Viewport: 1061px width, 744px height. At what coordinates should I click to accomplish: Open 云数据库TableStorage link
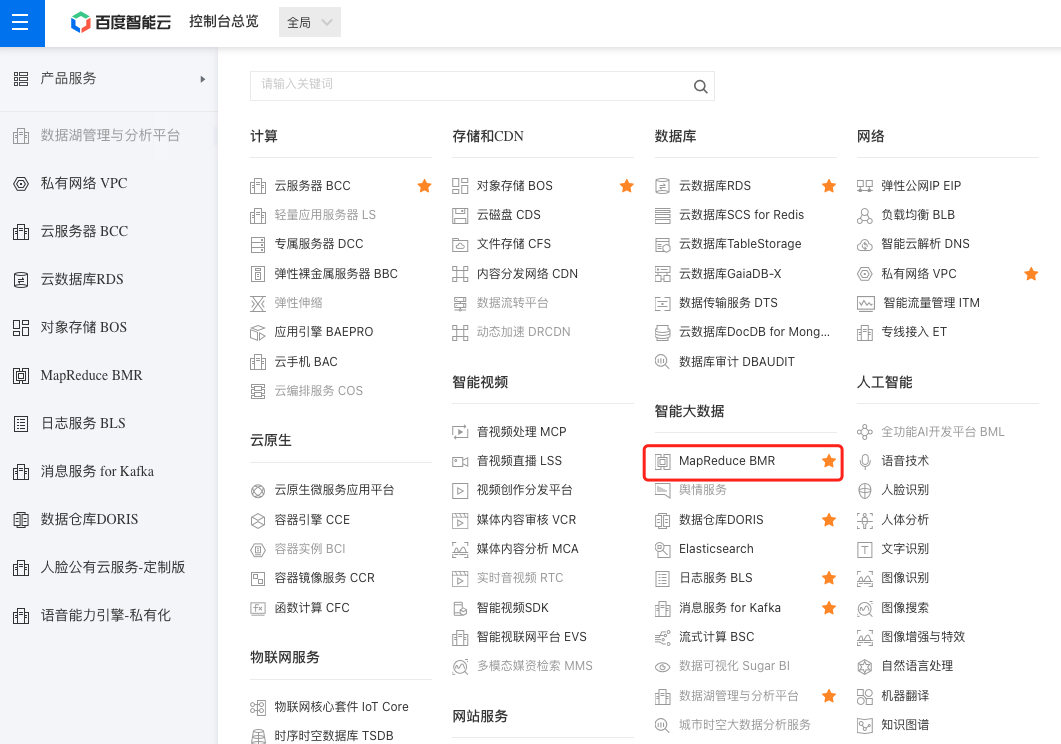(740, 243)
